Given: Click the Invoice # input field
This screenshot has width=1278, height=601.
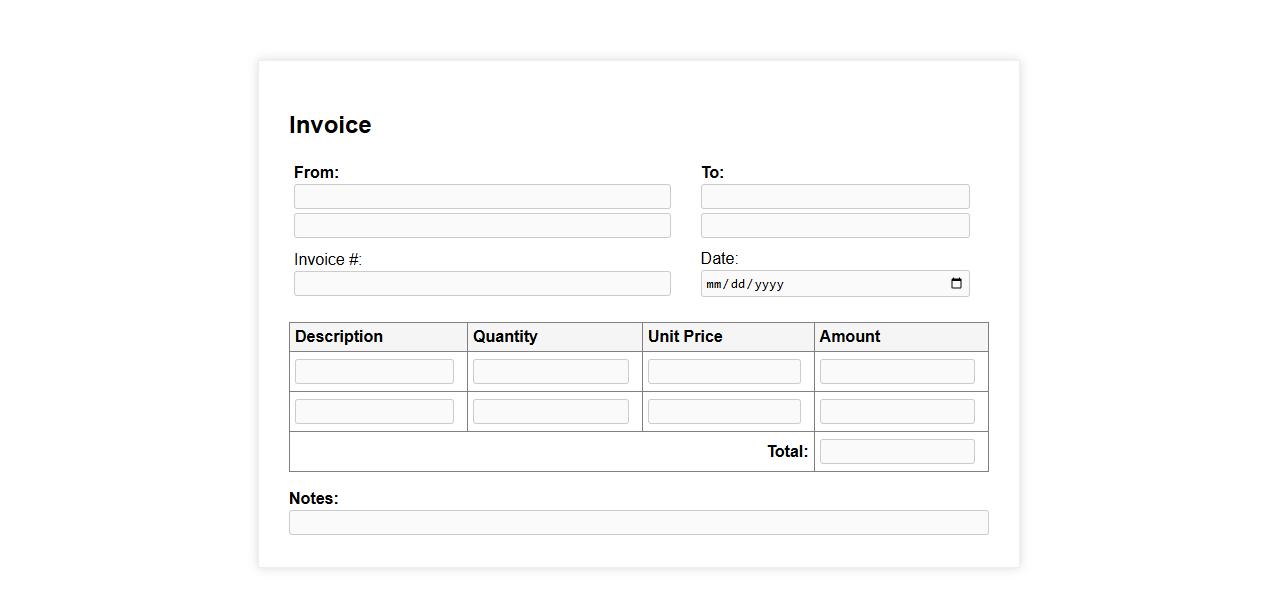Looking at the screenshot, I should [x=482, y=284].
